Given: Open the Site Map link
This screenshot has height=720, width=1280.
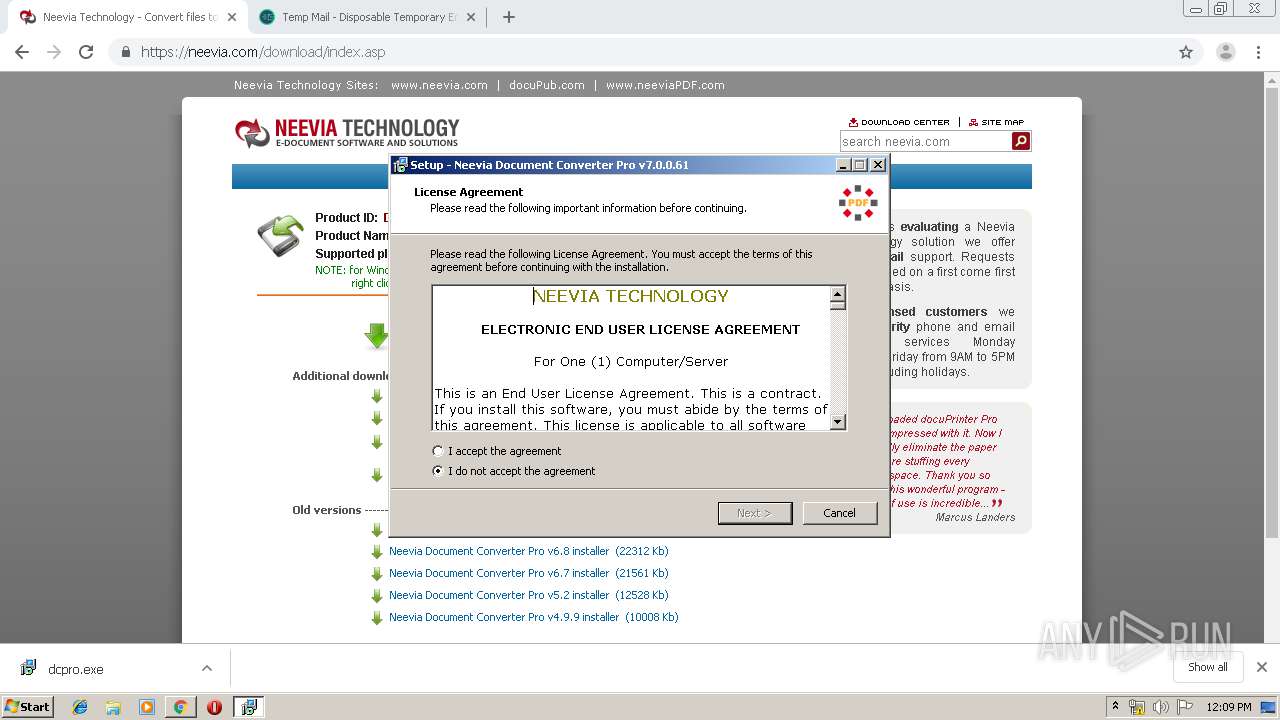Looking at the screenshot, I should click(x=996, y=122).
